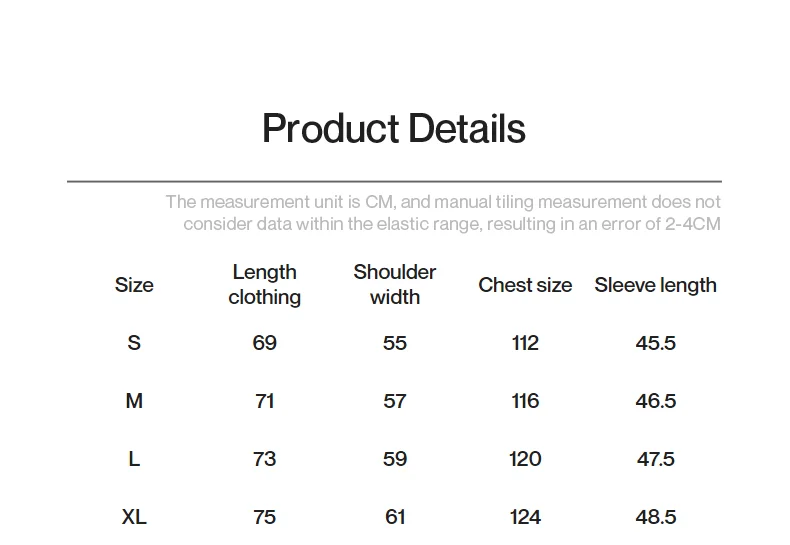Click the 124 chest size value
This screenshot has height=545, width=790.
point(525,517)
